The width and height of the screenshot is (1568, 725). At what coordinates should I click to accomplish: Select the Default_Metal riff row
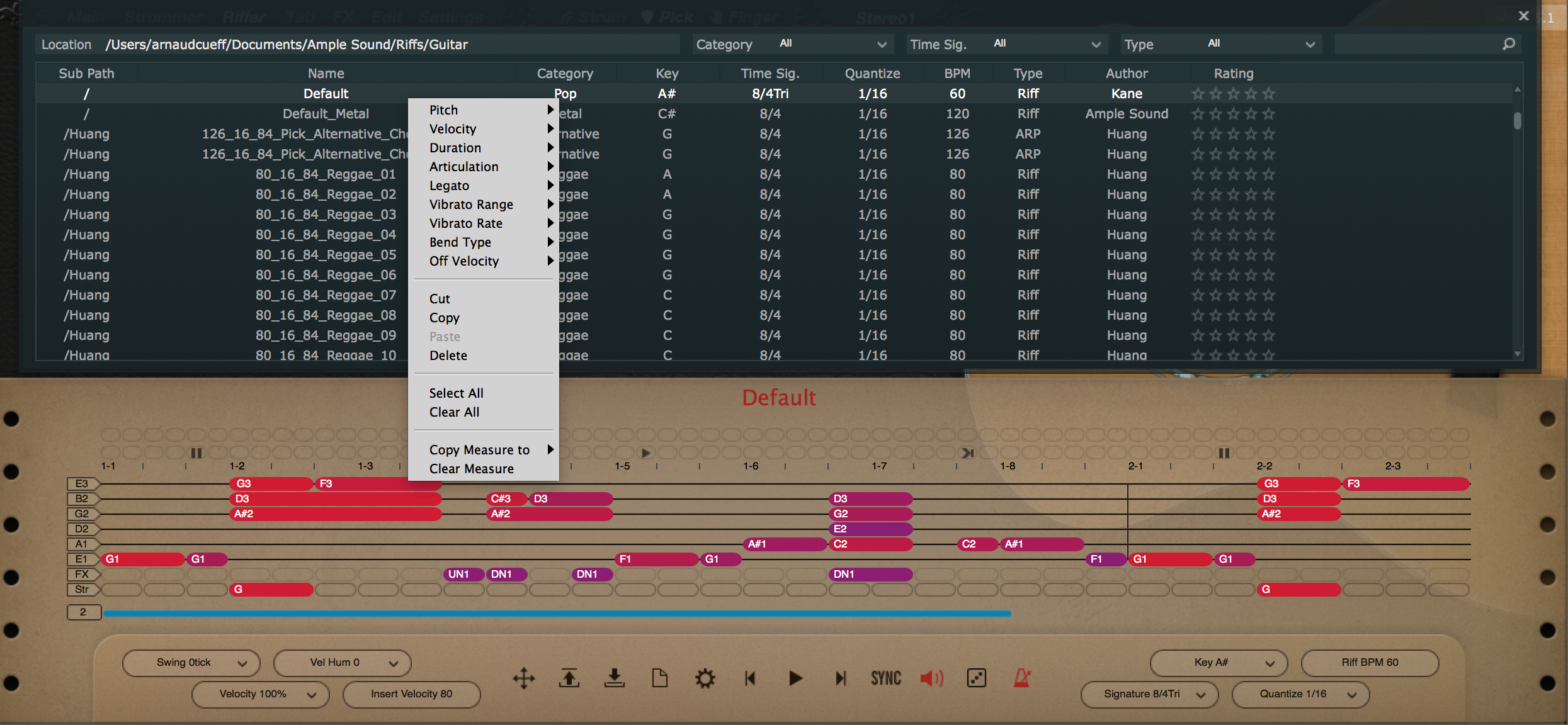[x=326, y=113]
